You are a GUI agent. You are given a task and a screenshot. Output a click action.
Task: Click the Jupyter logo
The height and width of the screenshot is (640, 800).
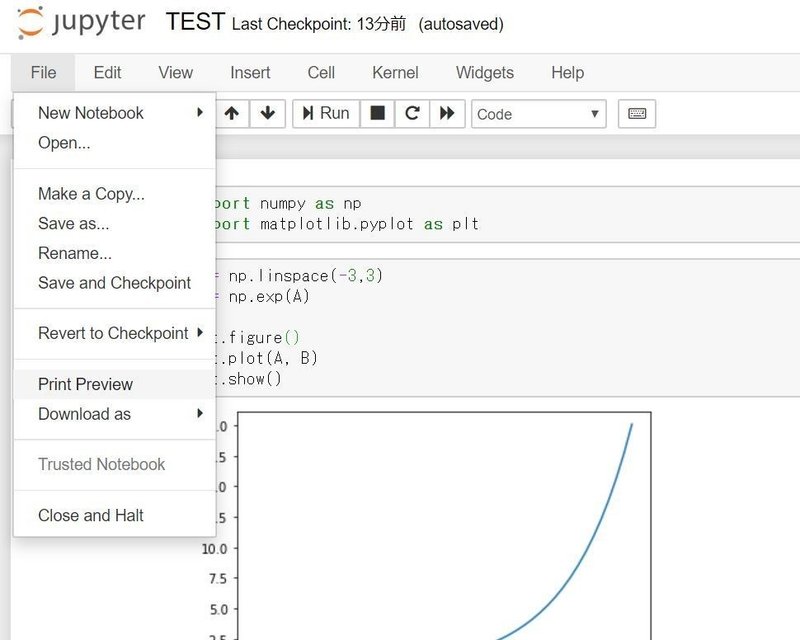point(82,23)
